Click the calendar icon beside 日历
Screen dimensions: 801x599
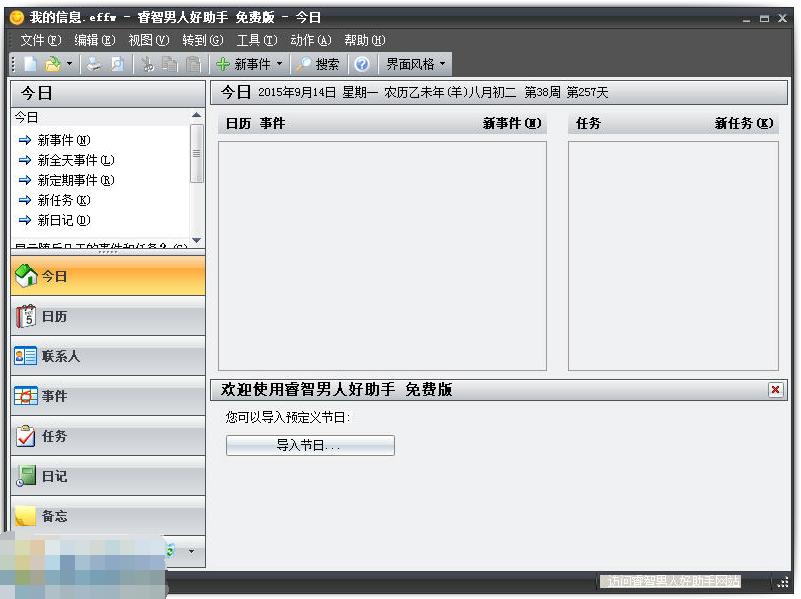tap(26, 317)
